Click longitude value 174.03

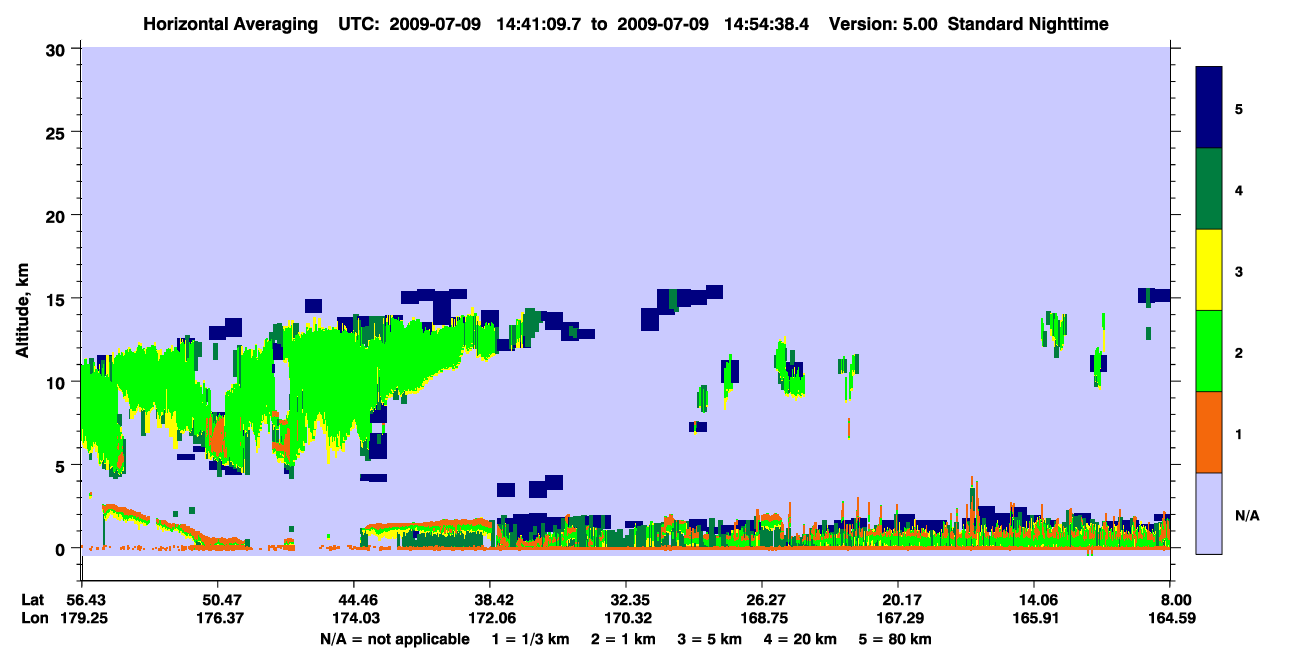(x=354, y=618)
